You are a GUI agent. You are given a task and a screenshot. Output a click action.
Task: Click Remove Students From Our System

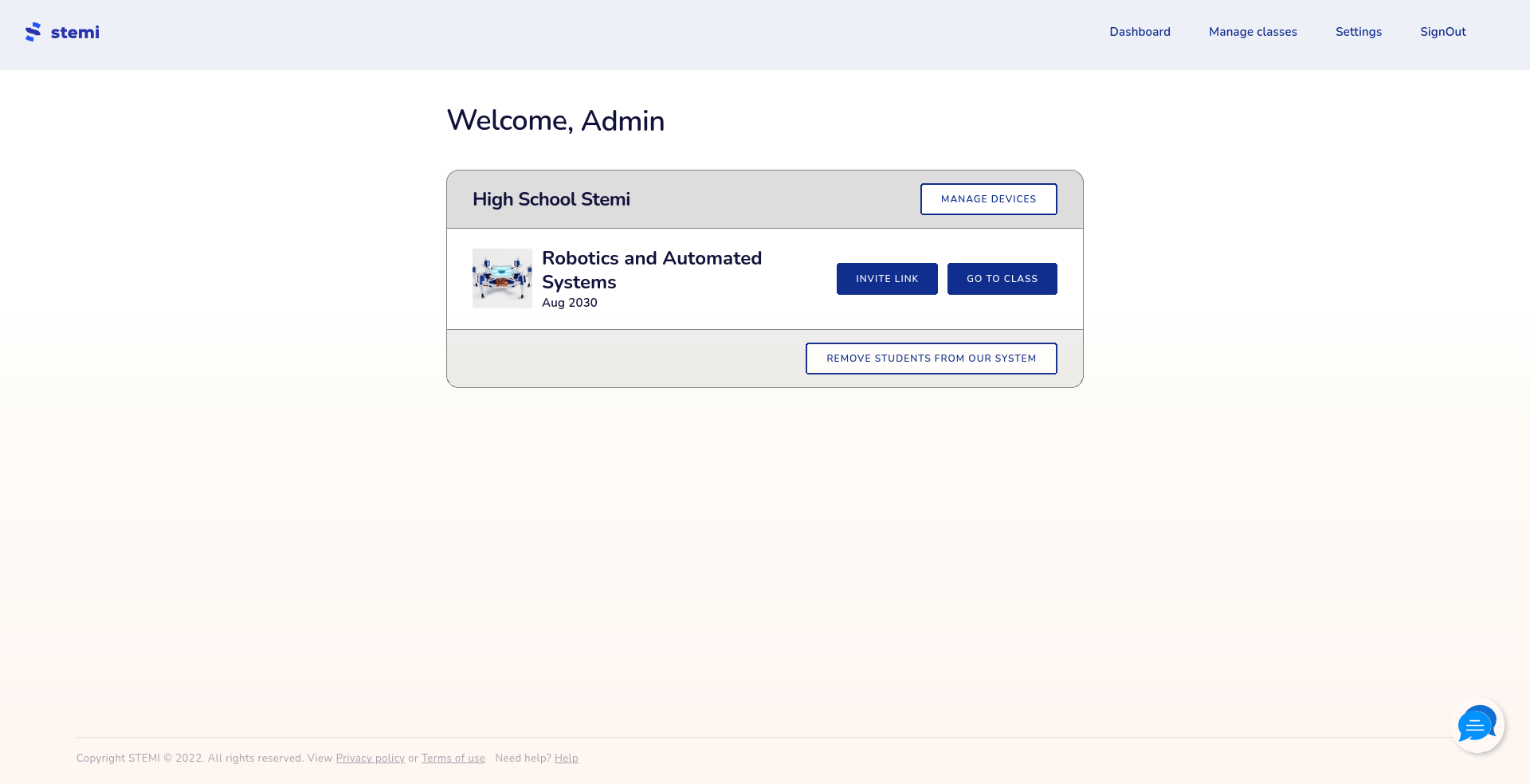click(931, 359)
